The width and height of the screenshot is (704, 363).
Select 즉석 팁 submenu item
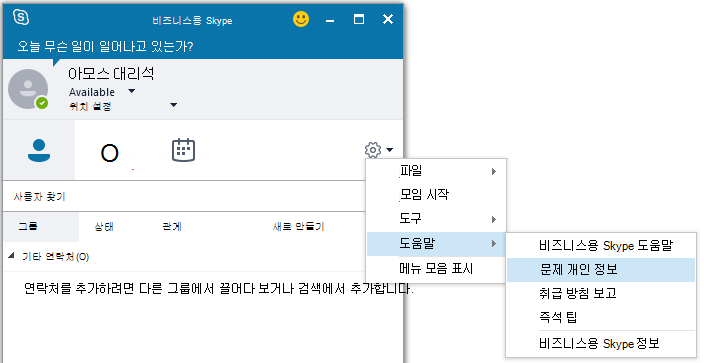(601, 317)
